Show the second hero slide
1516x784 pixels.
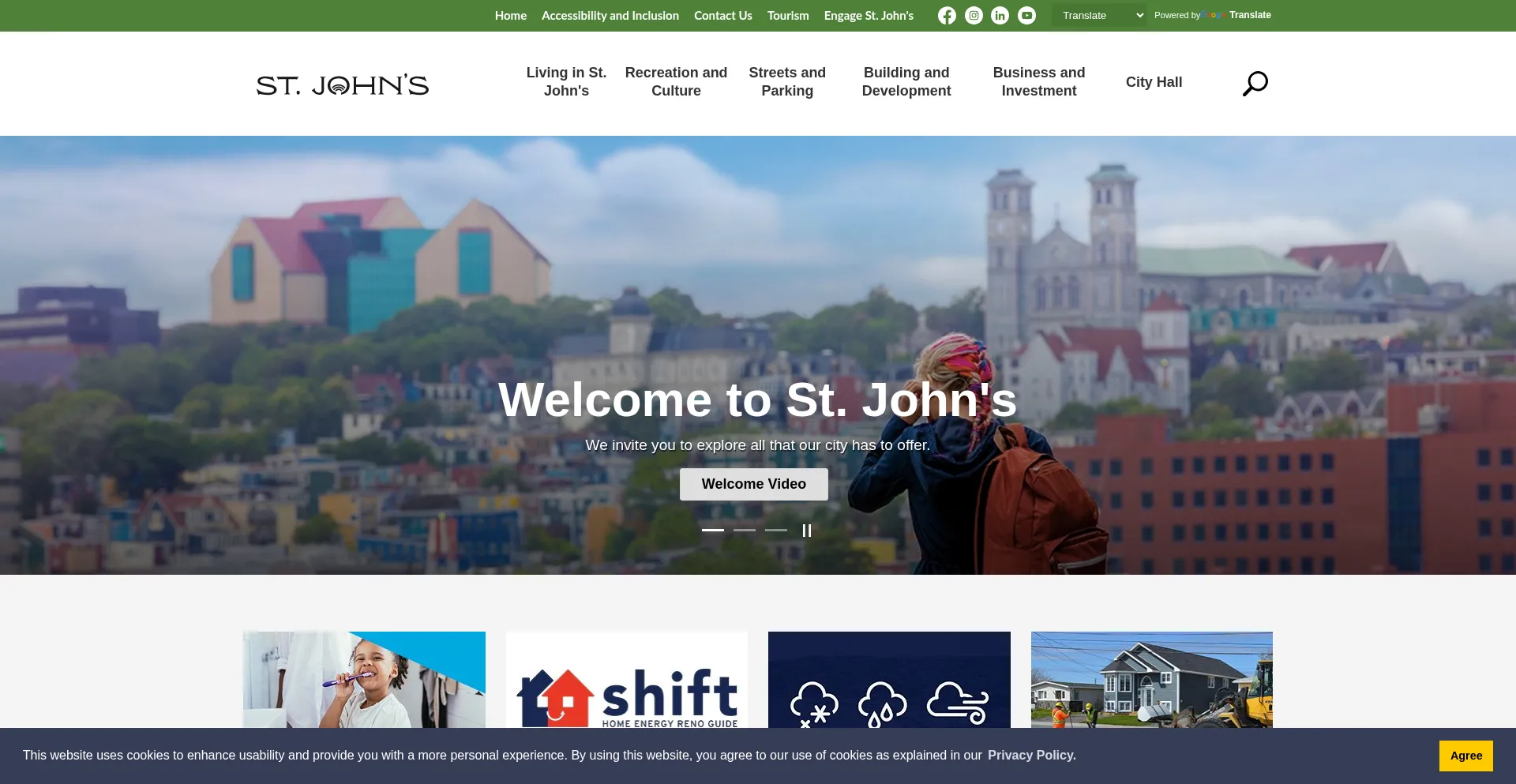point(745,530)
